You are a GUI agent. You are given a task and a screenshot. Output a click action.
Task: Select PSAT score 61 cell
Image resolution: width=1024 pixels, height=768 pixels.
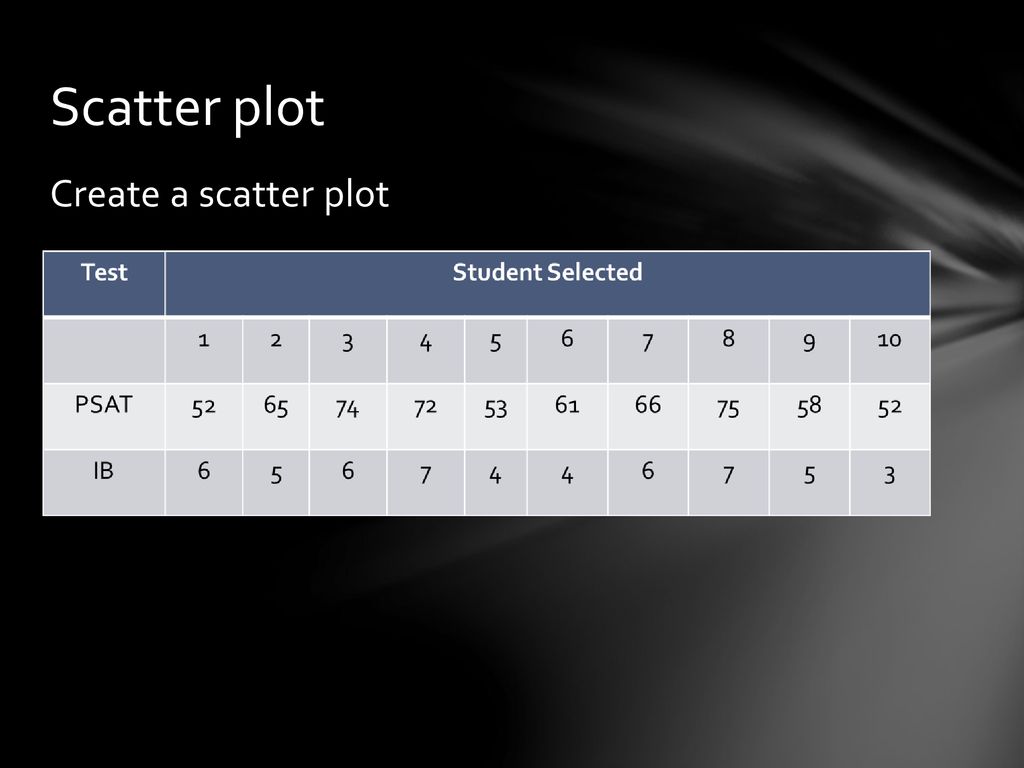click(567, 405)
